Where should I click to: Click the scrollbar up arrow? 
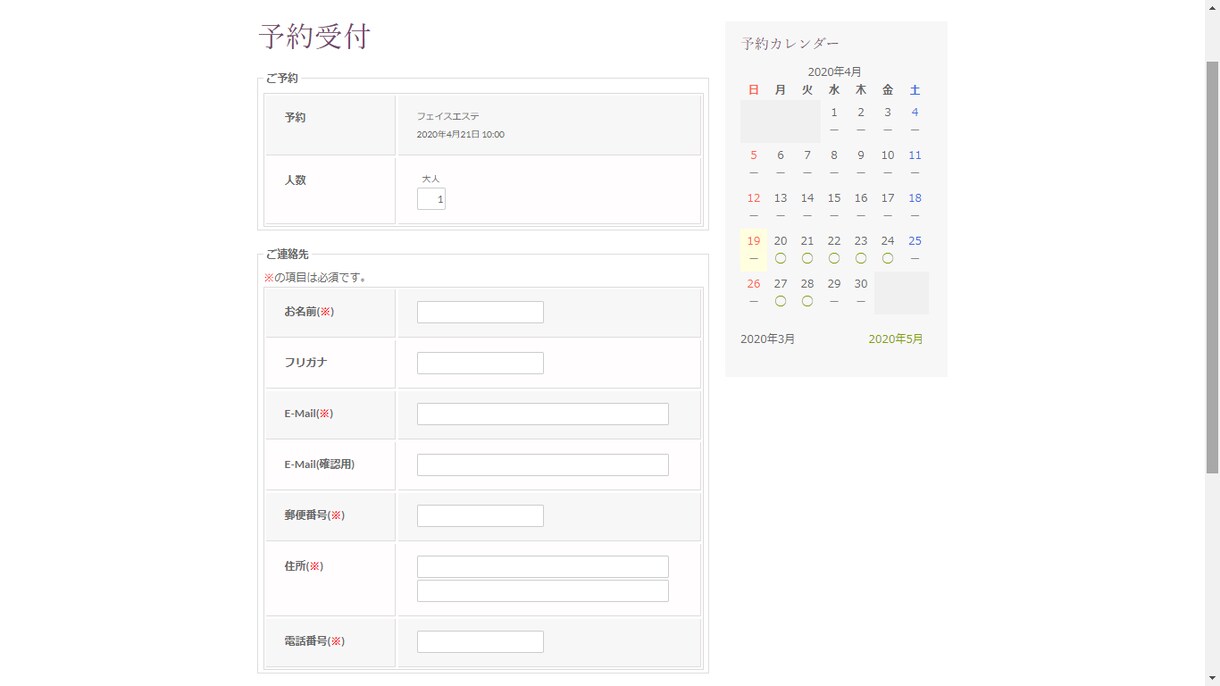1212,7
